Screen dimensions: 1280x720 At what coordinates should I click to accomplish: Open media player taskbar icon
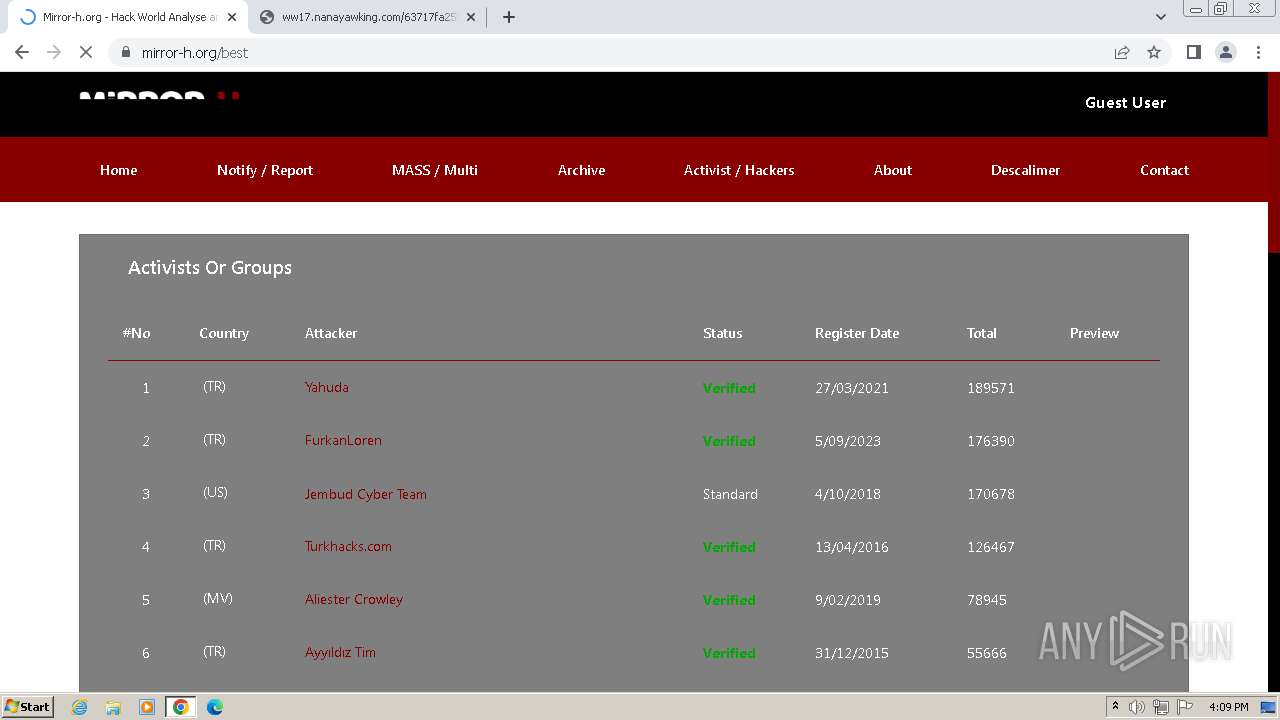pyautogui.click(x=147, y=707)
